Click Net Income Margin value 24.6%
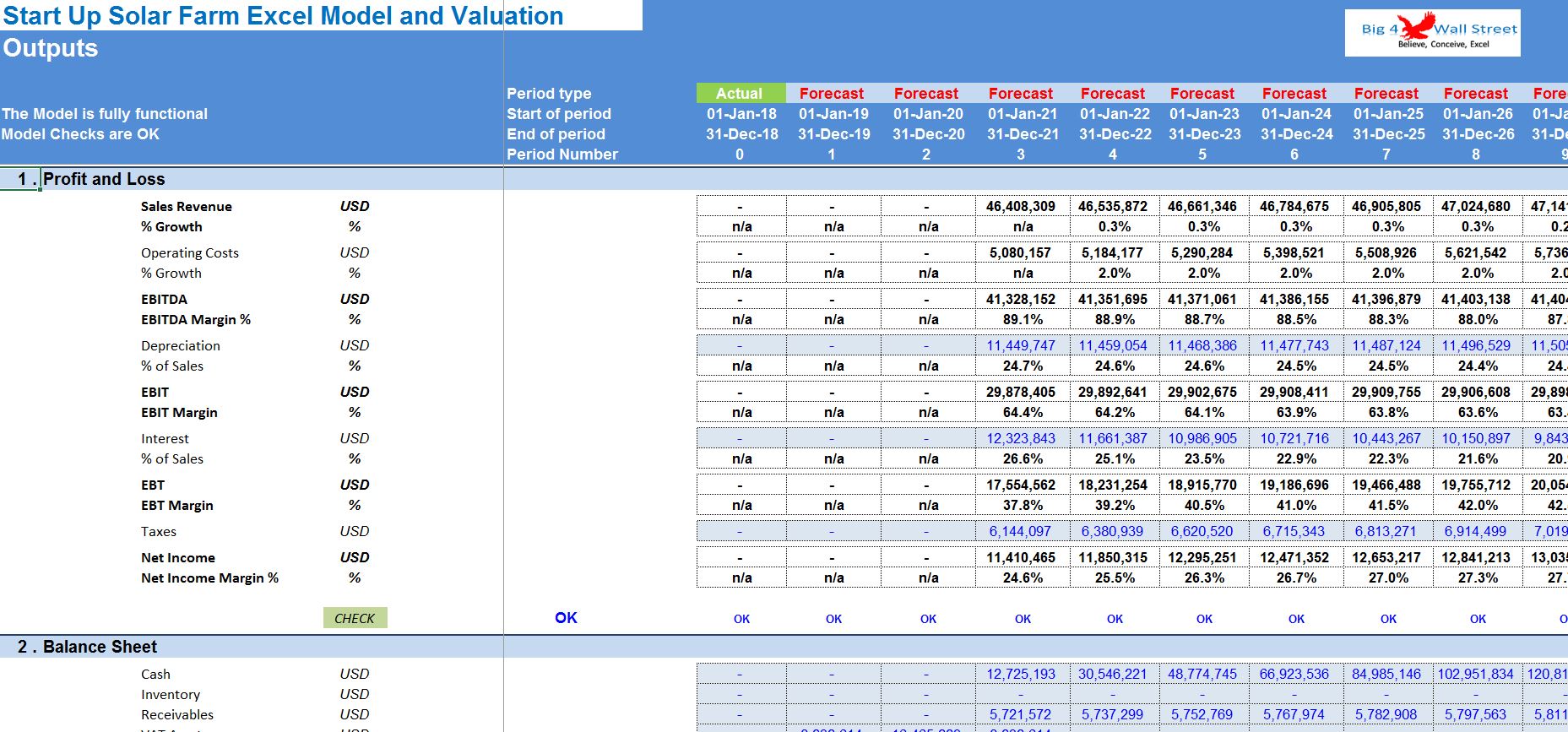Viewport: 1568px width, 732px height. (x=1023, y=577)
